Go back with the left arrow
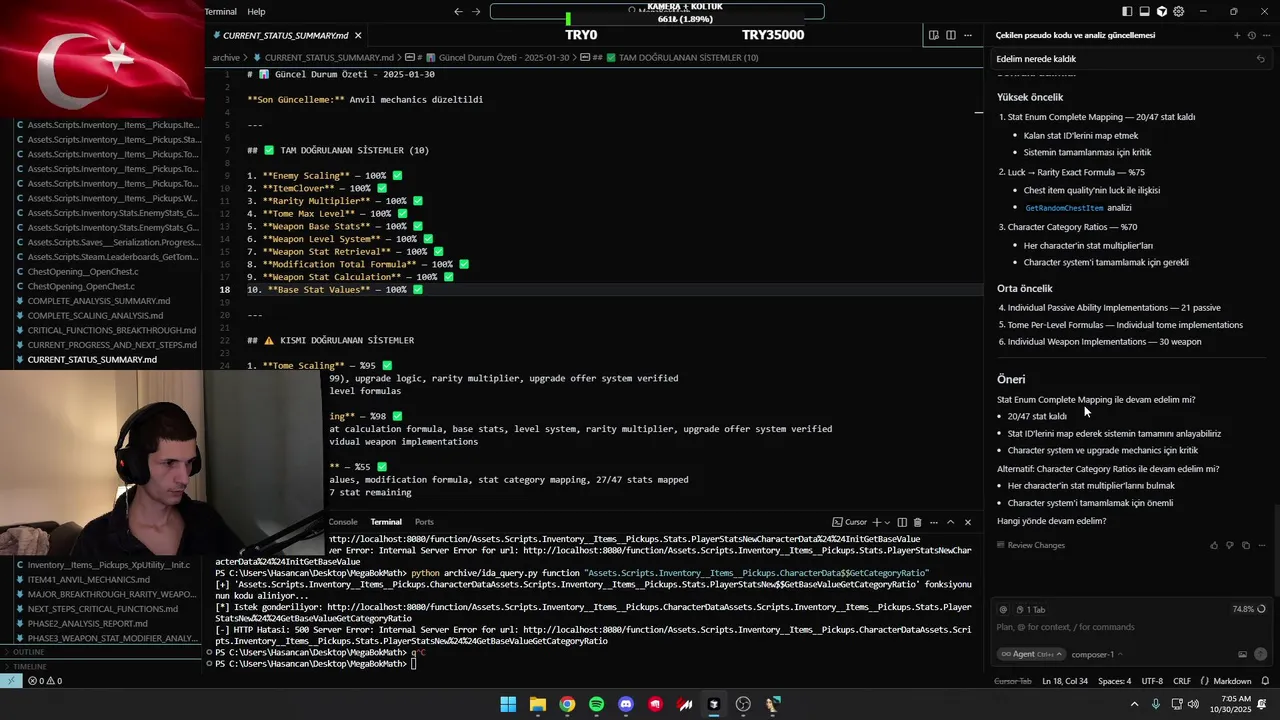The width and height of the screenshot is (1280, 720). tap(458, 12)
